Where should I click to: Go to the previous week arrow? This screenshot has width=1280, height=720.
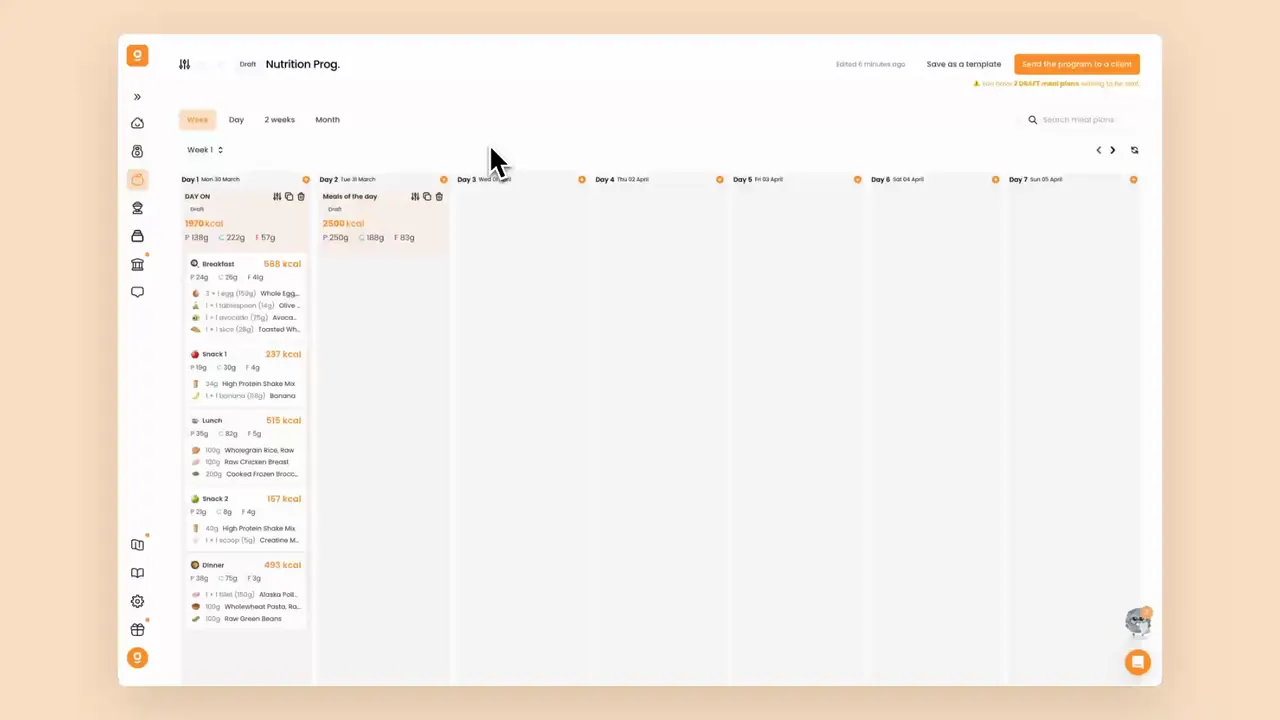tap(1098, 150)
